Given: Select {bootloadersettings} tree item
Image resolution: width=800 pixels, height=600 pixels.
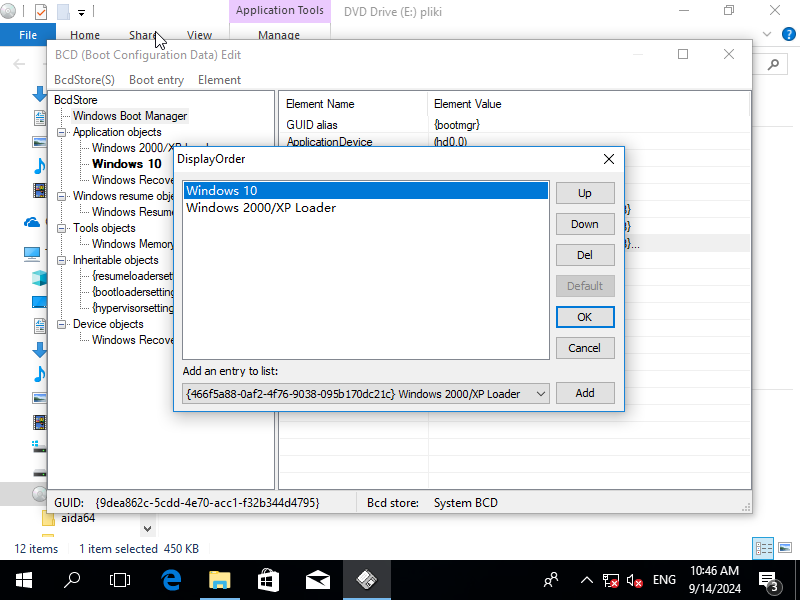Looking at the screenshot, I should click(x=133, y=292).
